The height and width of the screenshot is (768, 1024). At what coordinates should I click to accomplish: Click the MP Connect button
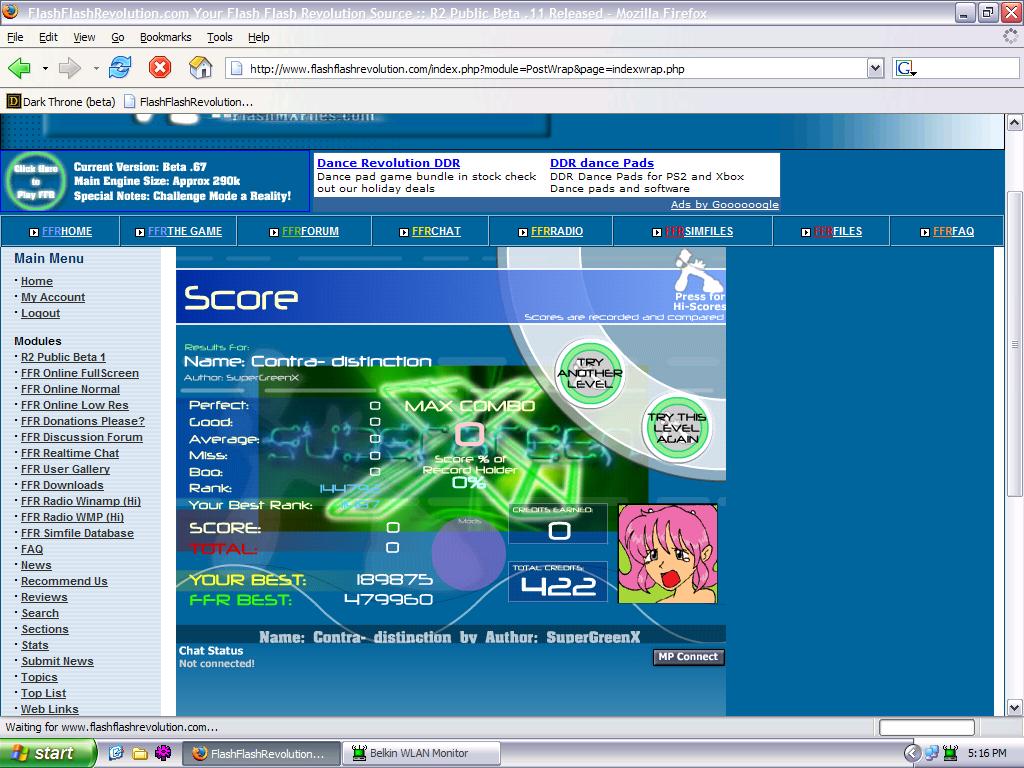coord(688,657)
